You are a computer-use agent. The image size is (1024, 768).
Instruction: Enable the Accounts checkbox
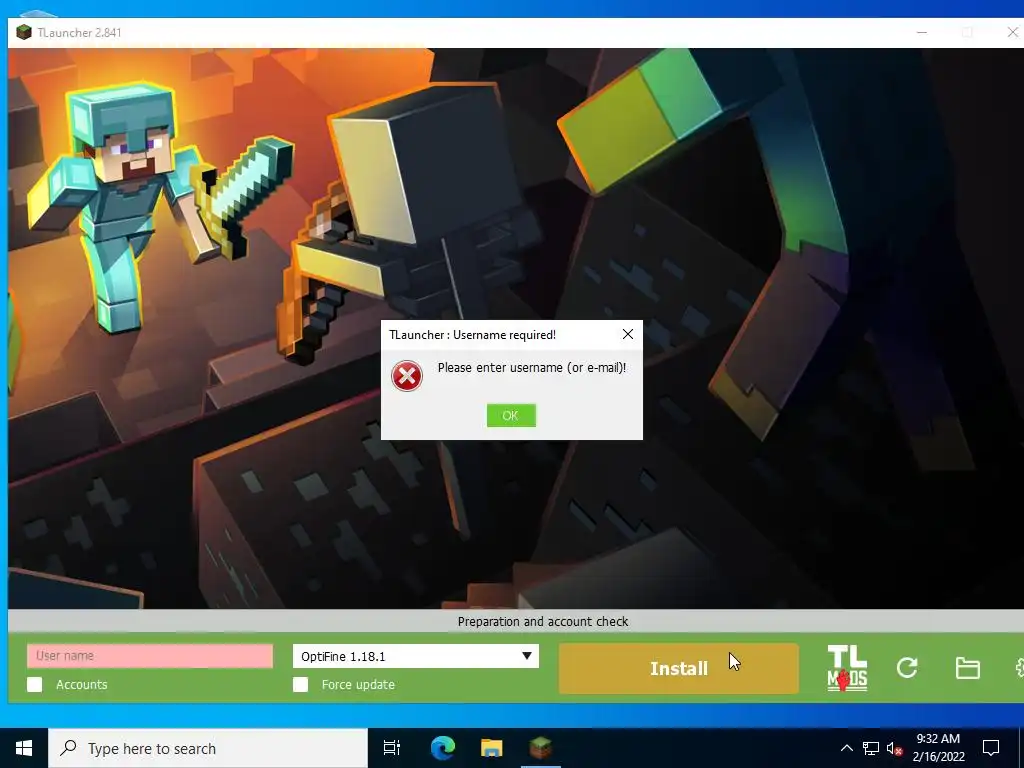click(35, 684)
